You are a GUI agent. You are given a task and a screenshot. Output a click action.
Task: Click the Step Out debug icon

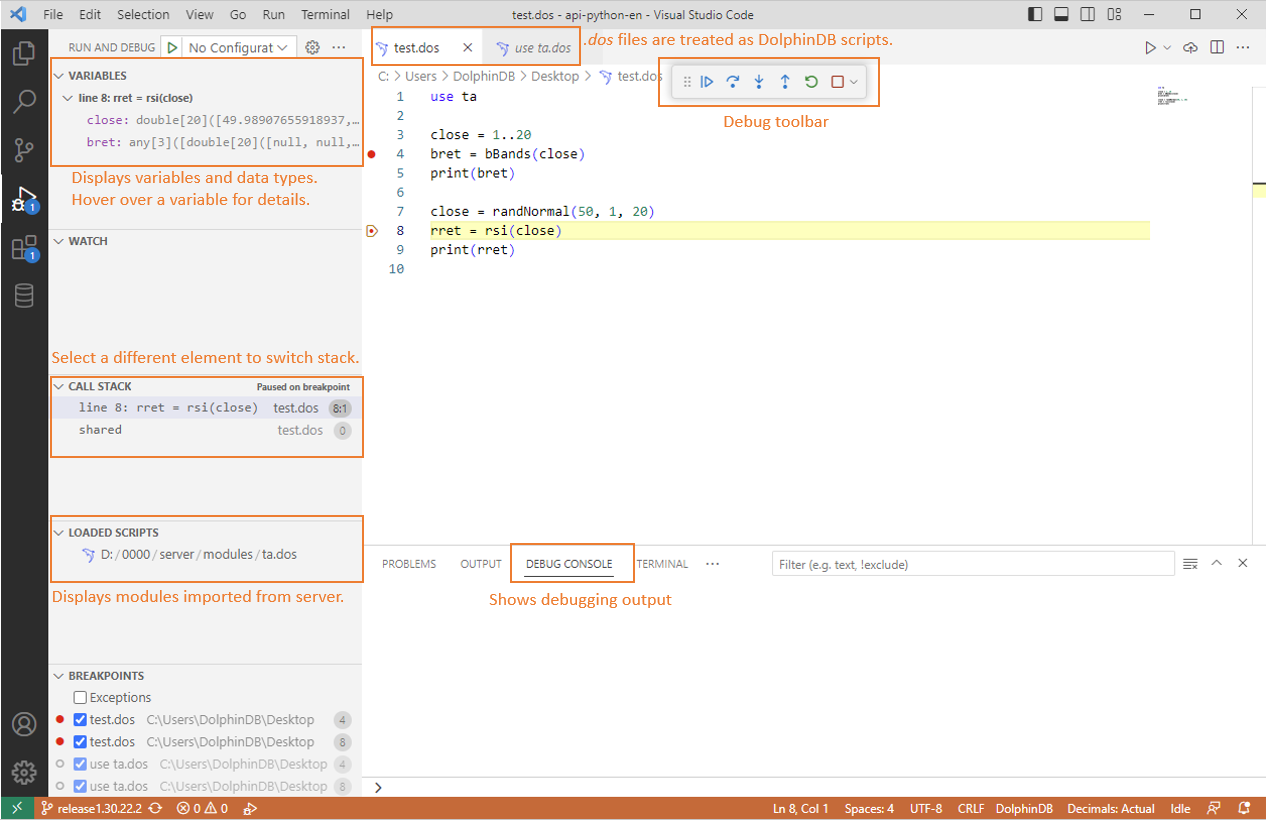pos(785,82)
